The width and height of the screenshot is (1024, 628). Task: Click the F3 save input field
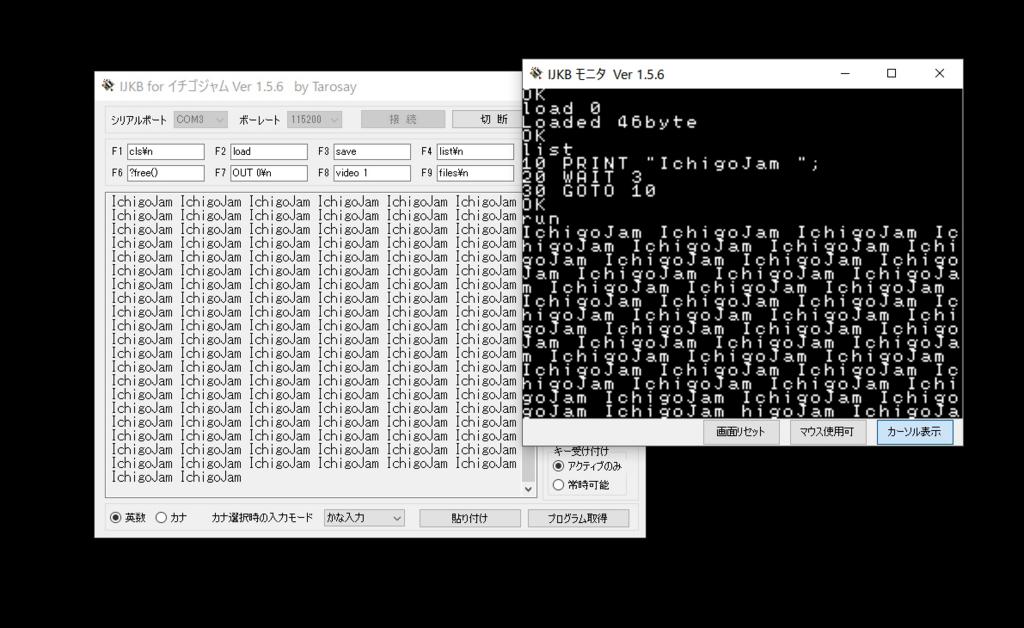coord(372,151)
